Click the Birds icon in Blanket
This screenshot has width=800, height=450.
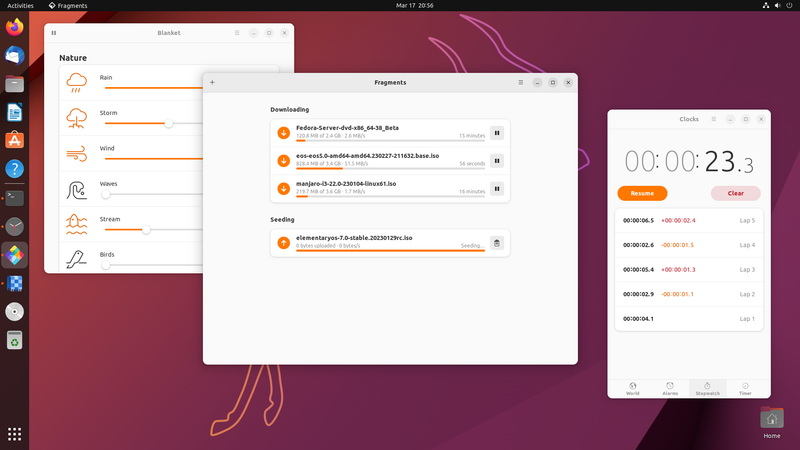coord(77,259)
